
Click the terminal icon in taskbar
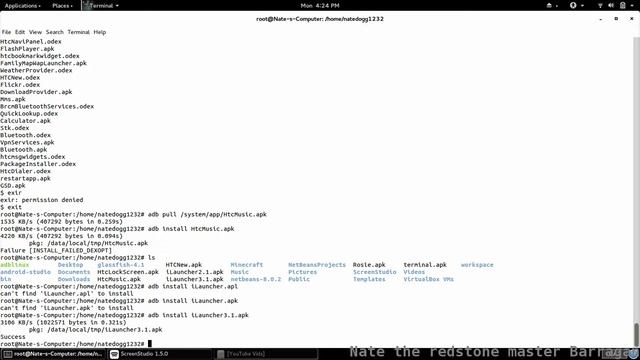8,354
